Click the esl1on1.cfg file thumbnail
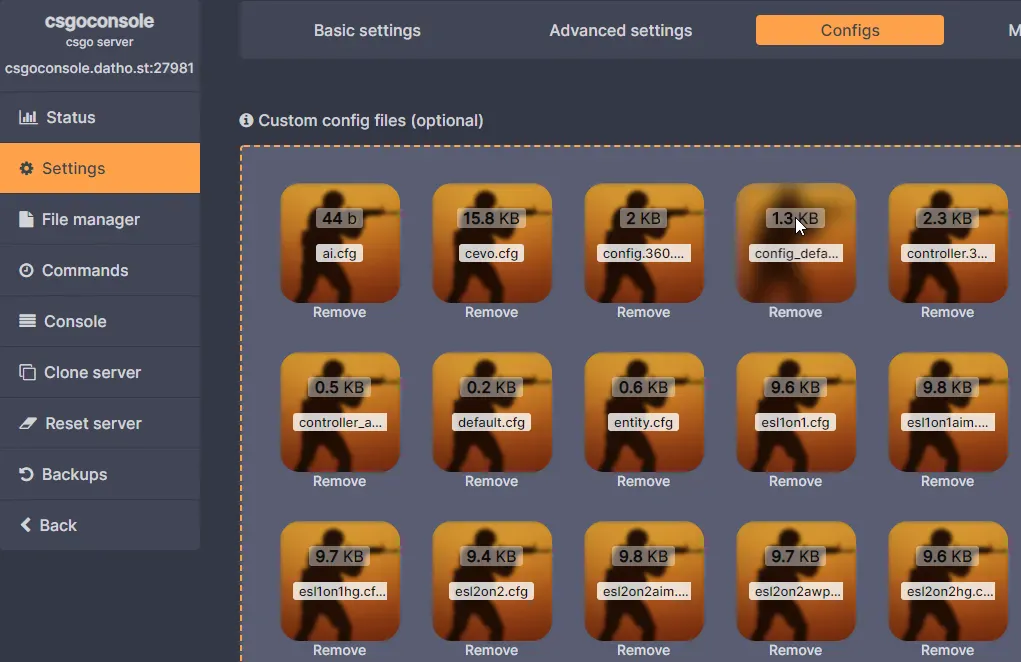1021x662 pixels. coord(795,412)
